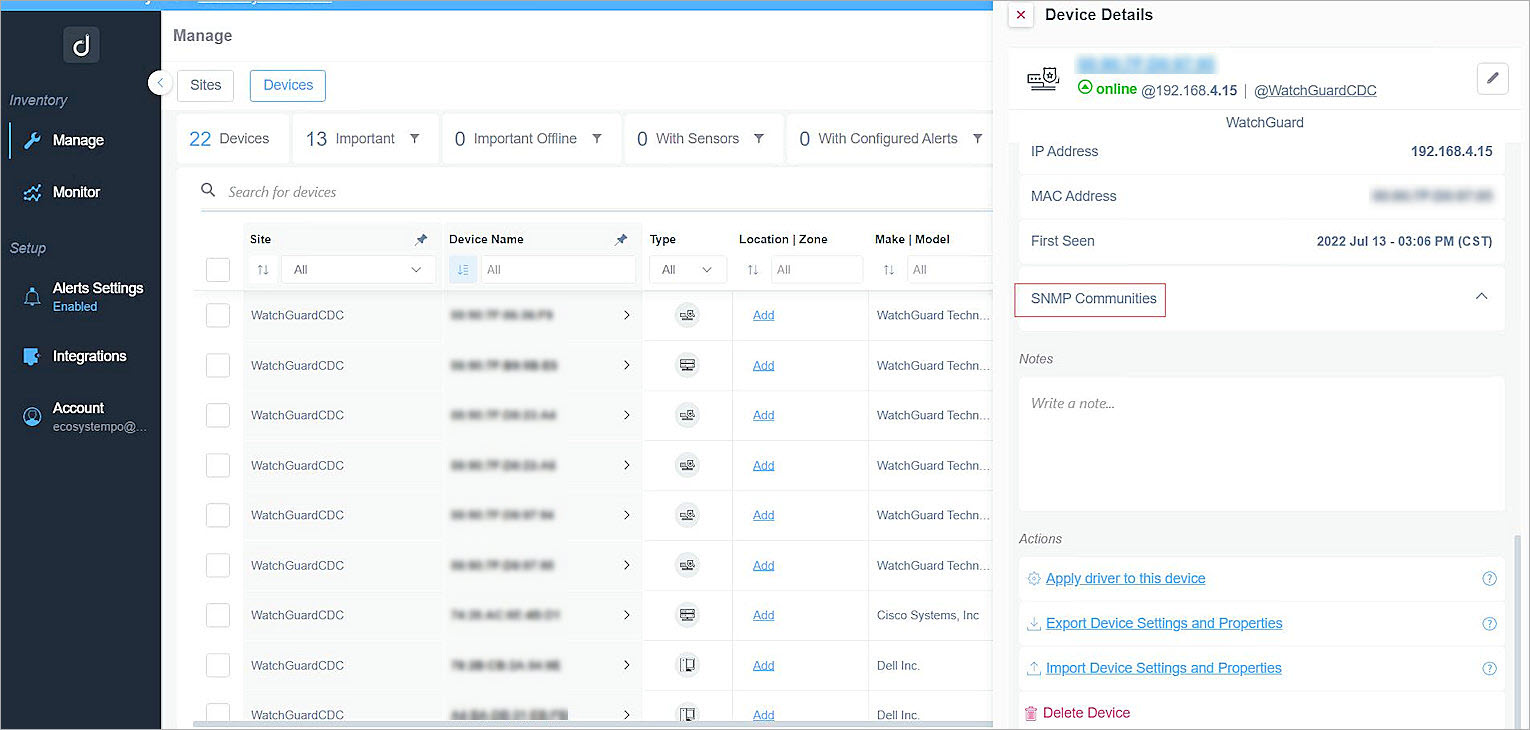Viewport: 1530px width, 730px height.
Task: Collapse the left sidebar with arrow button
Action: click(x=160, y=83)
